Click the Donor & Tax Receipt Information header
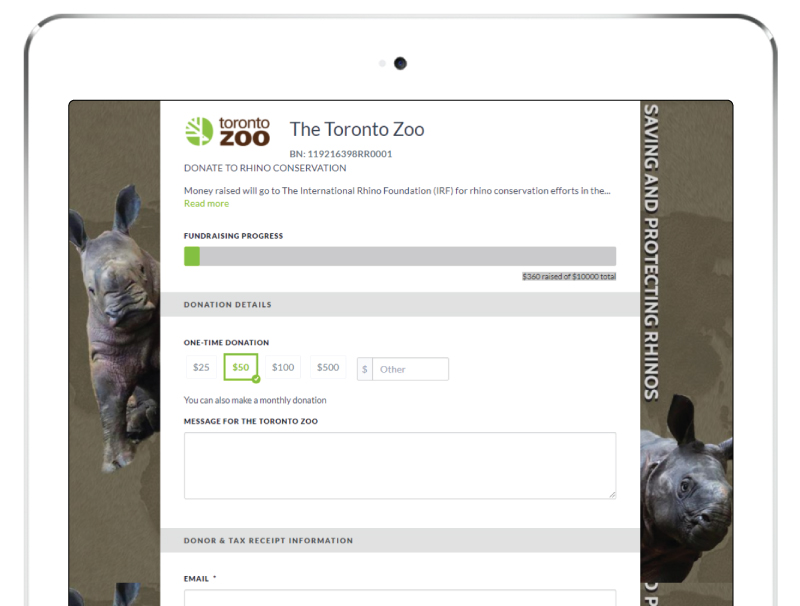The height and width of the screenshot is (606, 800). tap(268, 541)
